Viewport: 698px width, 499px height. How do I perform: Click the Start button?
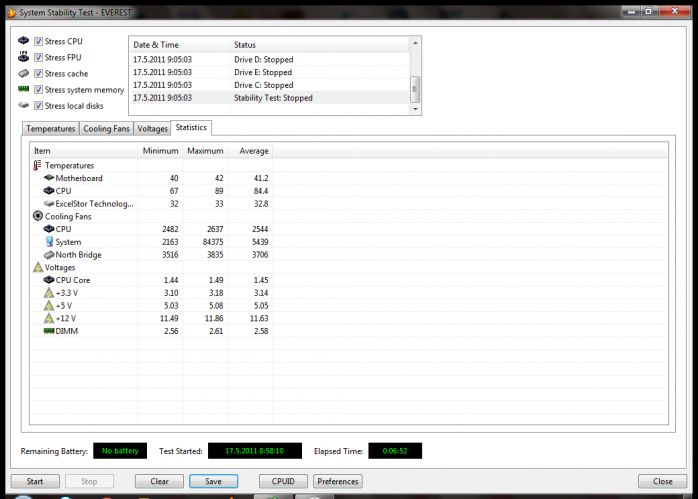(x=35, y=481)
